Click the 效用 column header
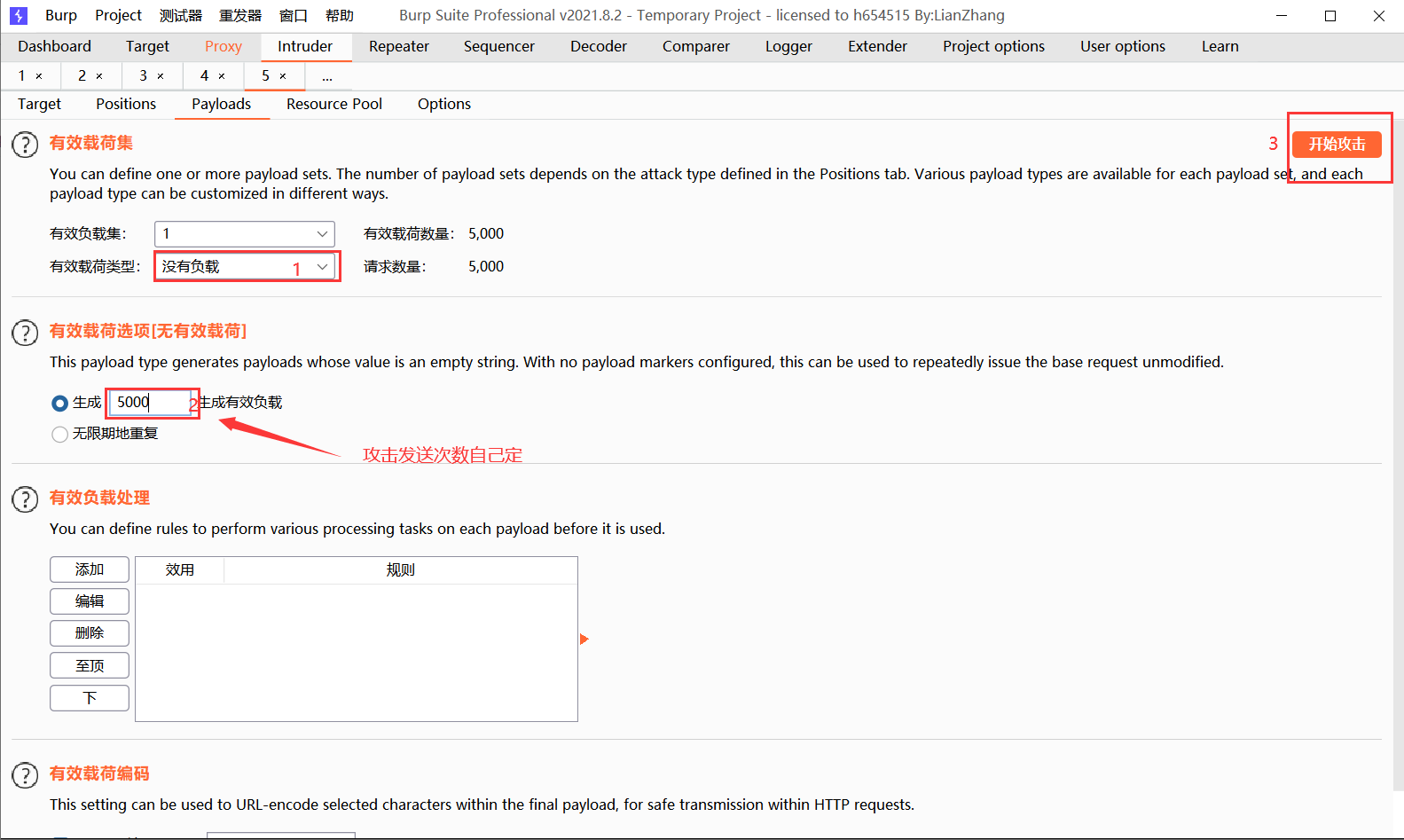The height and width of the screenshot is (840, 1404). coord(180,570)
